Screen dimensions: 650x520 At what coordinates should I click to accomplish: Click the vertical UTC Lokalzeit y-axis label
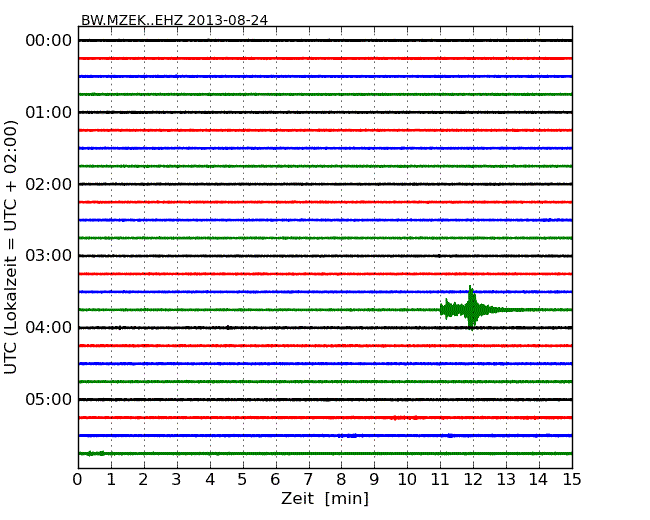(x=12, y=247)
